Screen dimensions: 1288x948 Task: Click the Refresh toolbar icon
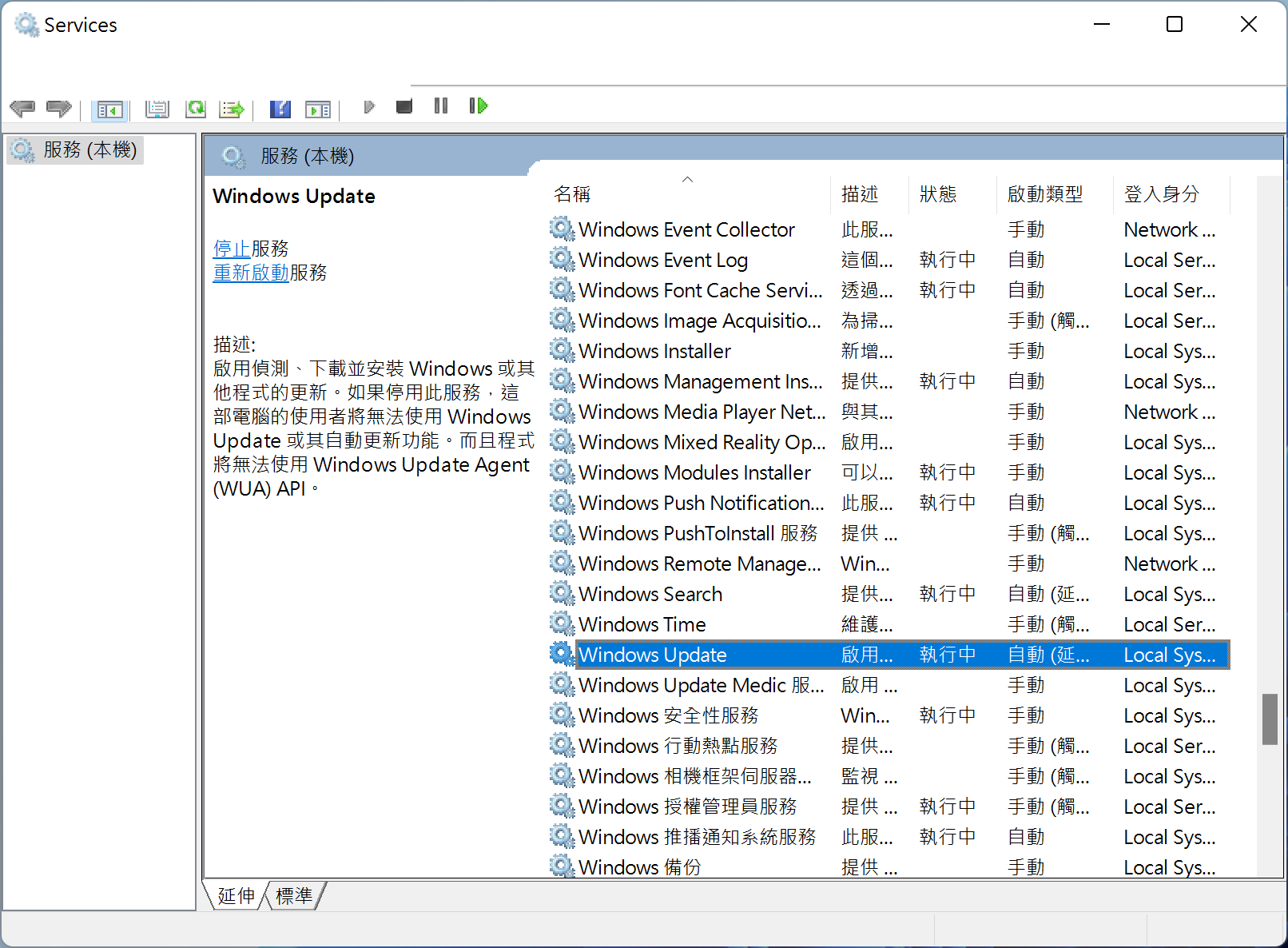pos(195,108)
